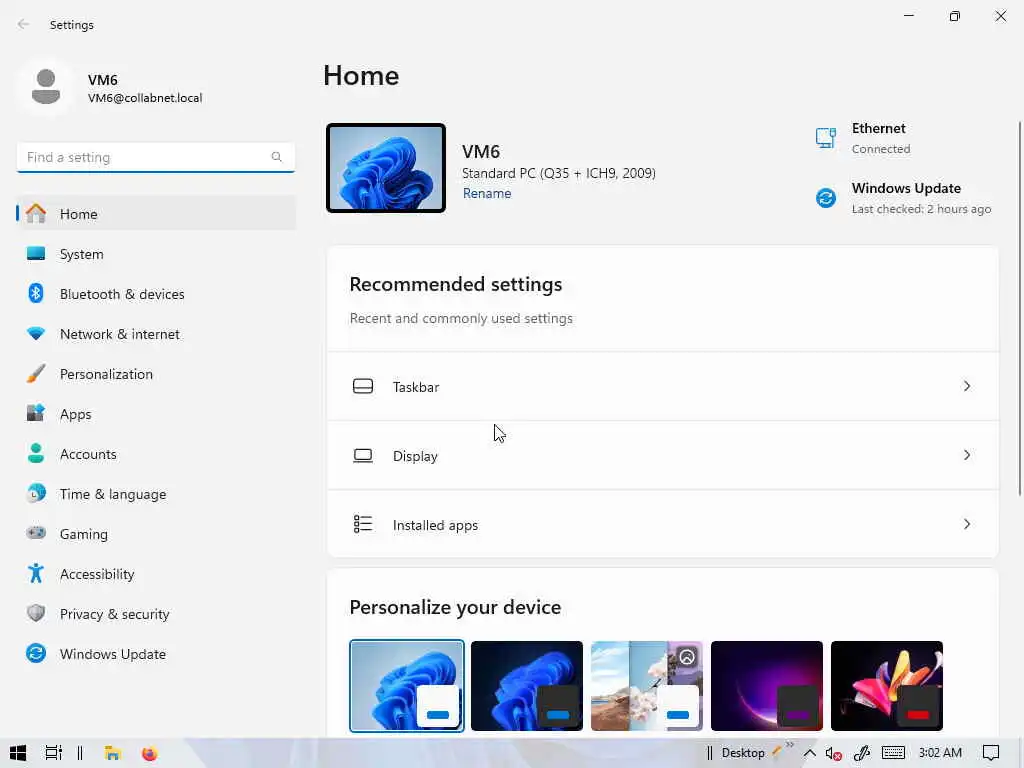Click the Windows Update sidebar icon
The width and height of the screenshot is (1024, 768).
pos(36,653)
